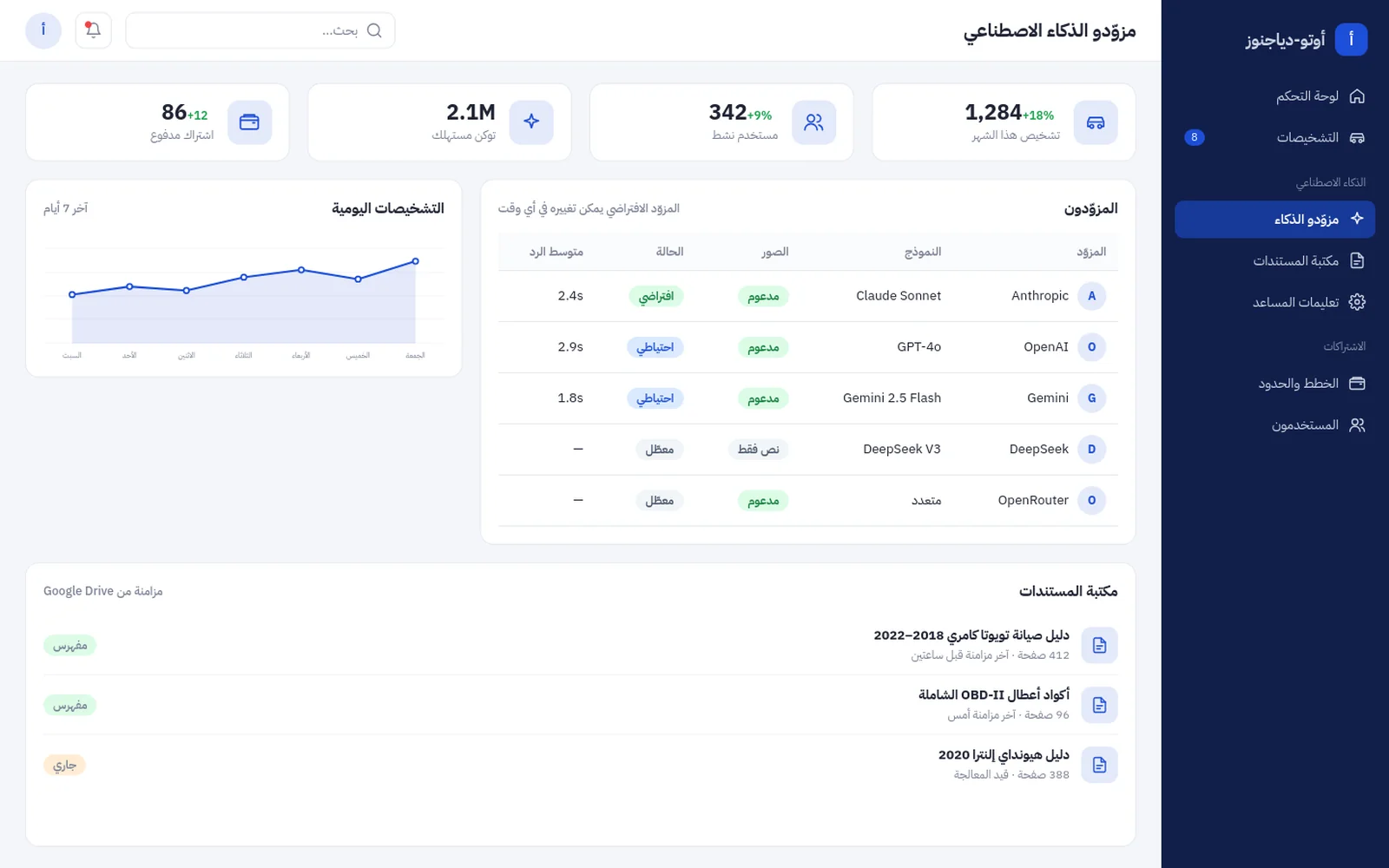1389x868 pixels.
Task: Open الخطط والحدود in the sidebar
Action: click(x=1274, y=384)
